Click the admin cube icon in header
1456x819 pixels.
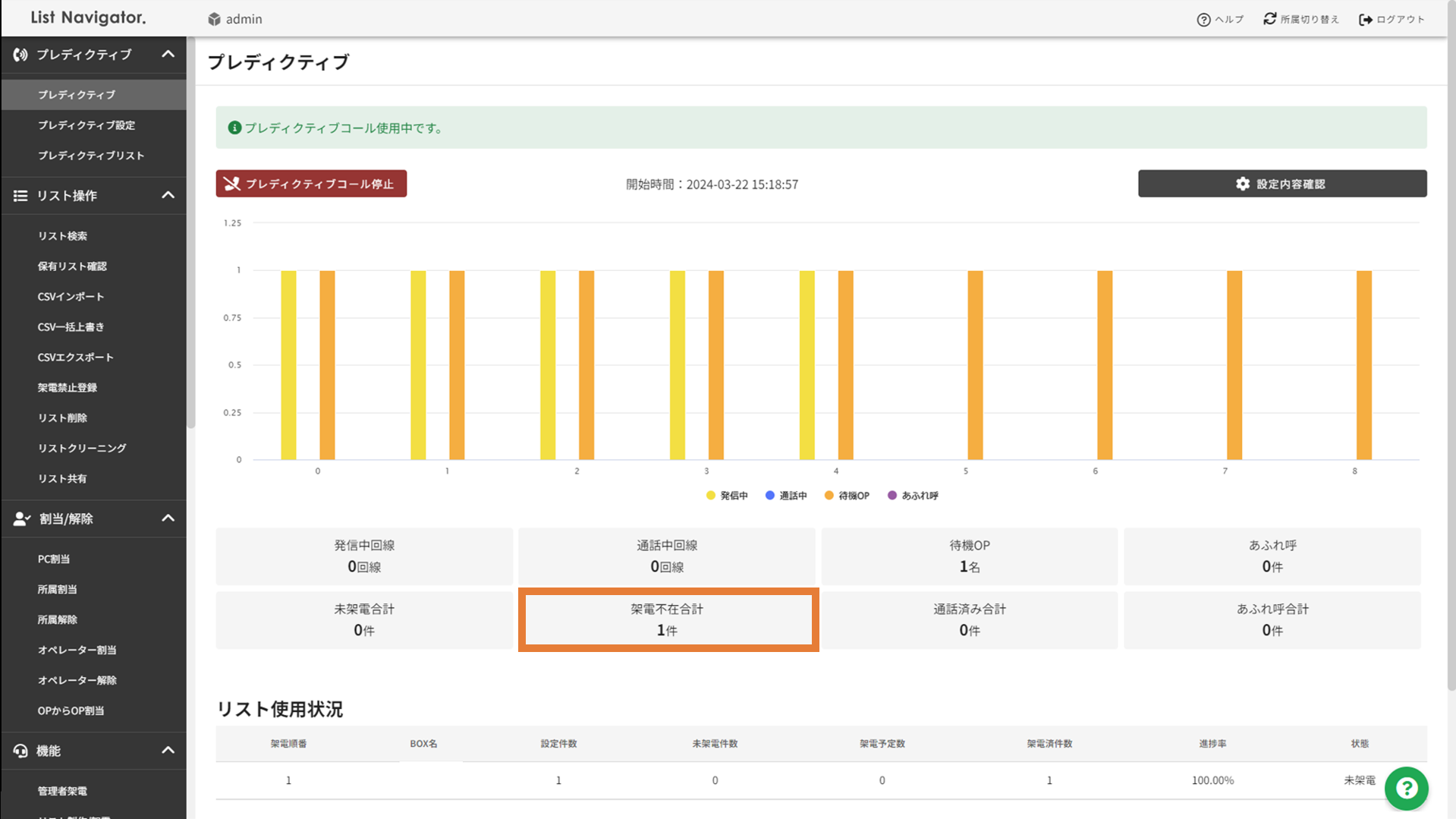[x=215, y=19]
